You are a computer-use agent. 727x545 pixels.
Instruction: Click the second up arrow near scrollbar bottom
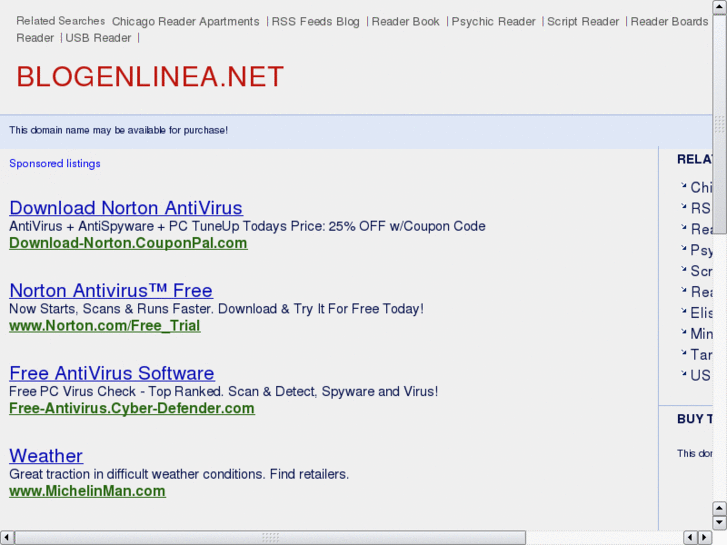pos(720,509)
